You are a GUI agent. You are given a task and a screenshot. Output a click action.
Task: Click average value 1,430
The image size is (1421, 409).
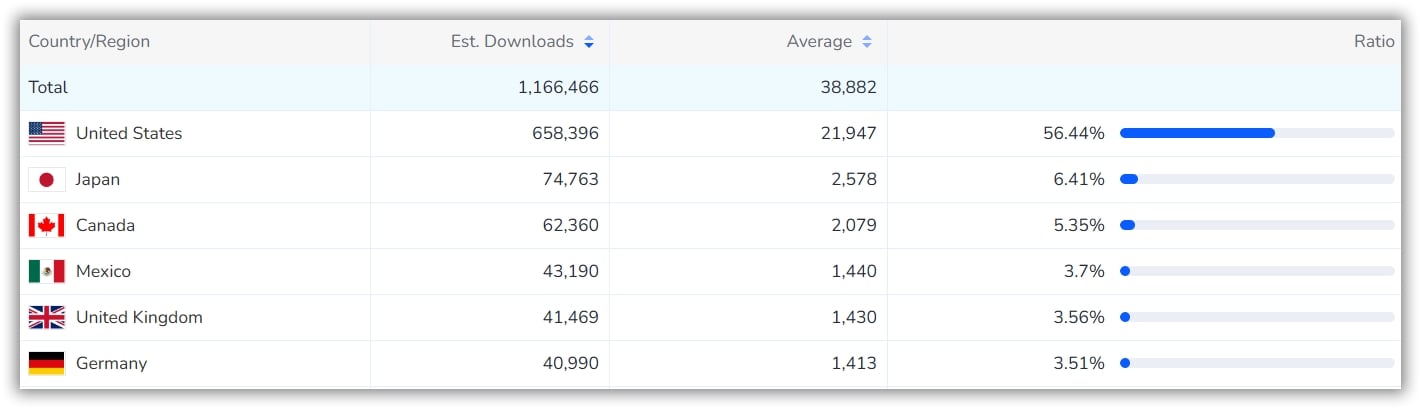point(854,317)
